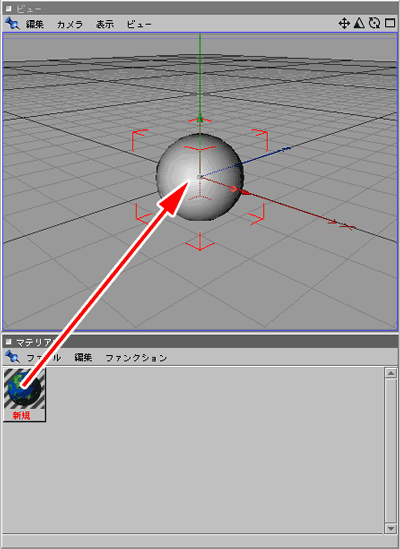Click the green Y axis arrow handle
The width and height of the screenshot is (400, 549).
tap(200, 119)
